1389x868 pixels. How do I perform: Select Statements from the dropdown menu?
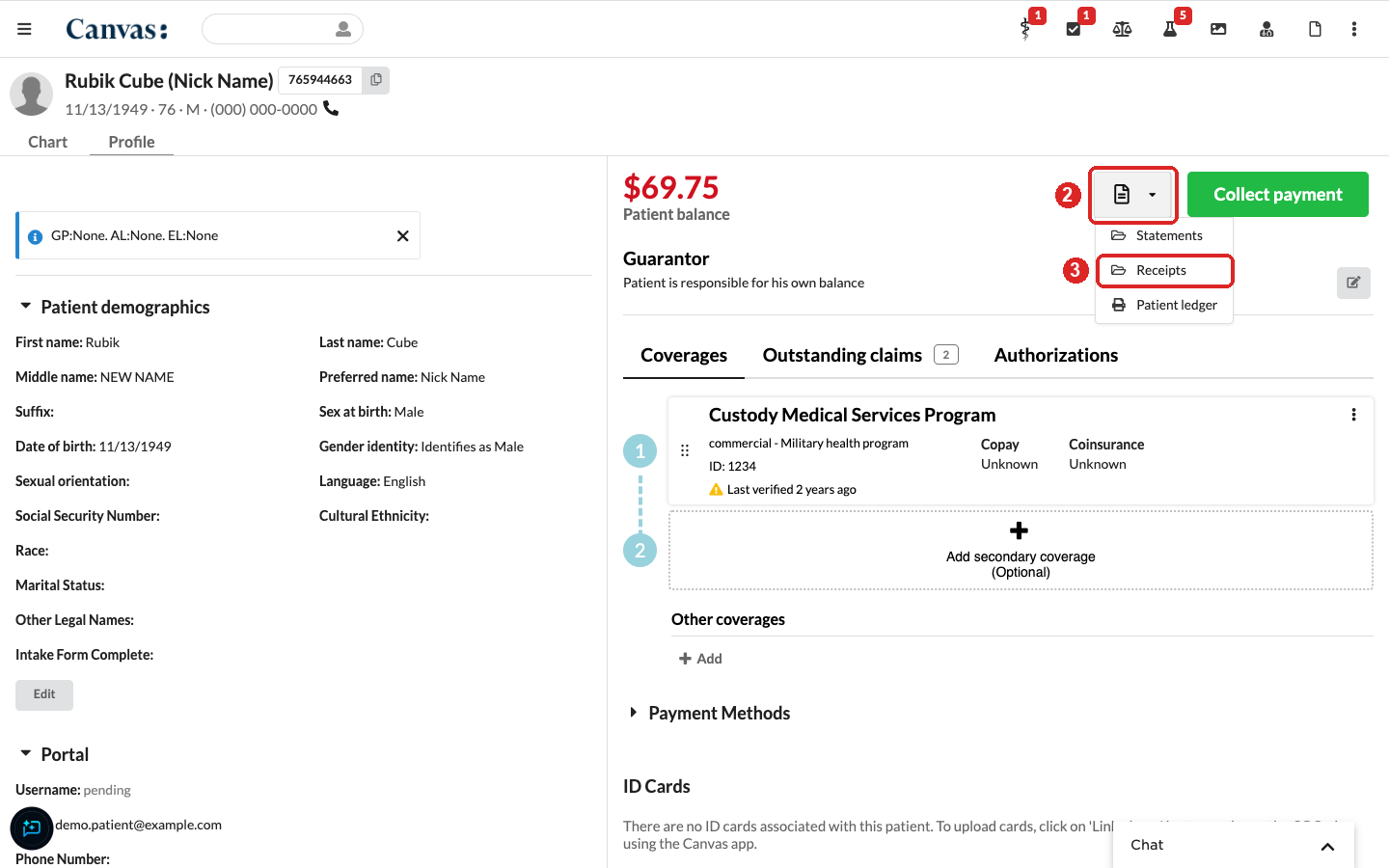pos(1164,235)
